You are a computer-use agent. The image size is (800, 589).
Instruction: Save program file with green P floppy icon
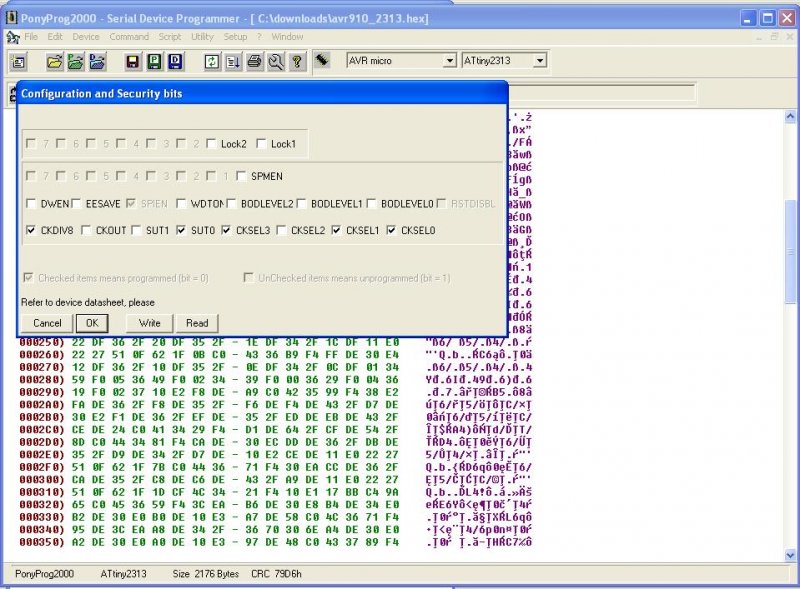click(154, 62)
